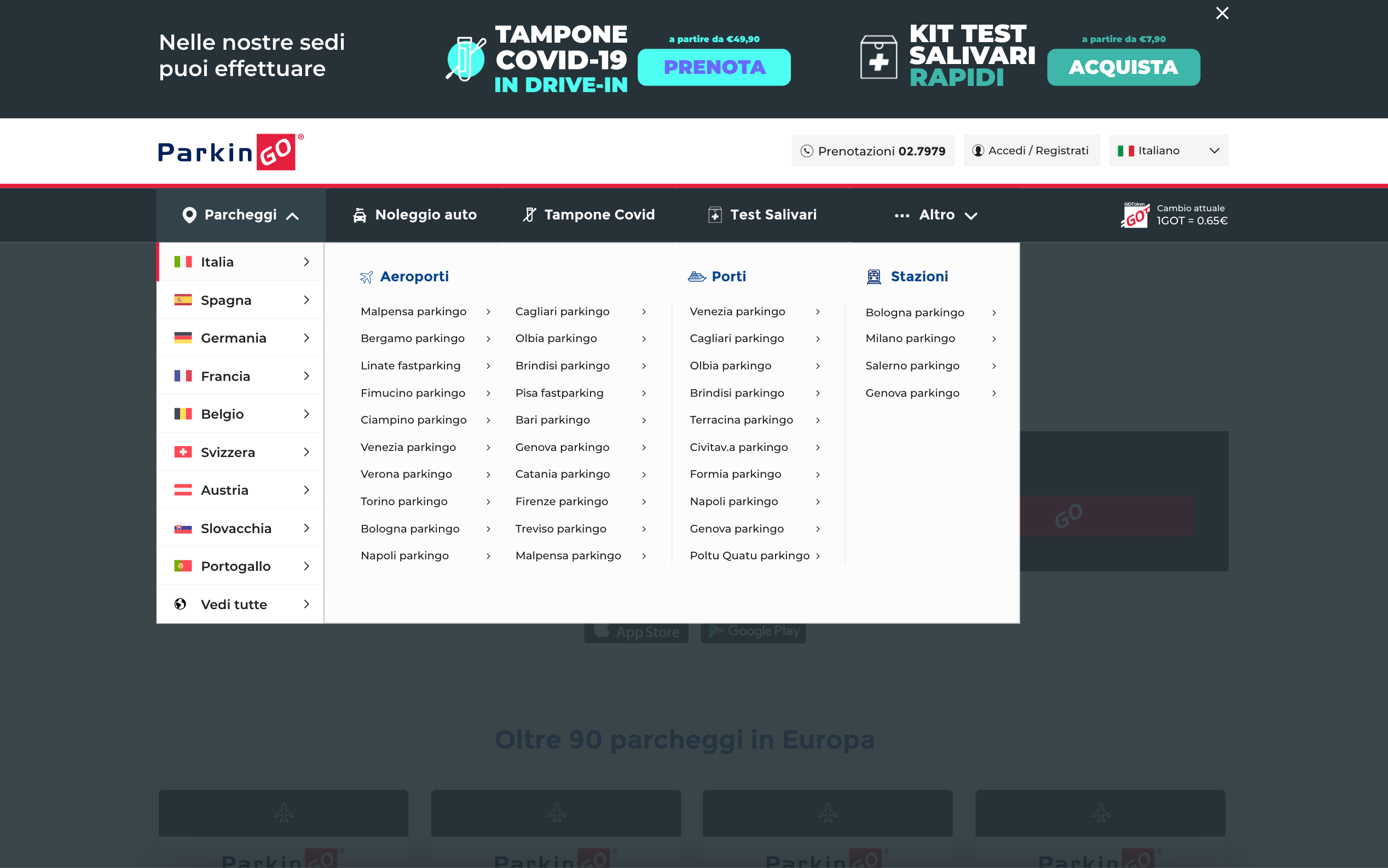Open Civitav.a parkingo port link
This screenshot has height=868, width=1388.
coord(755,447)
